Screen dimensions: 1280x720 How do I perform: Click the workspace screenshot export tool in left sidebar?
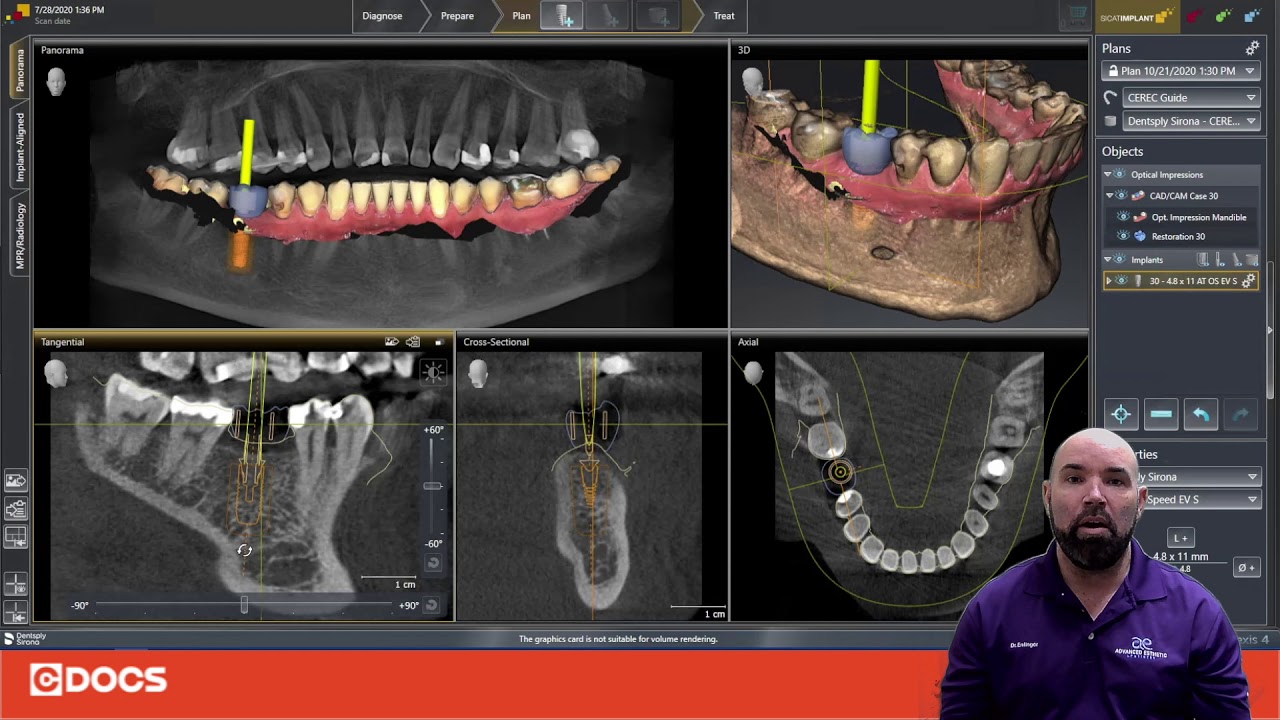click(x=15, y=481)
